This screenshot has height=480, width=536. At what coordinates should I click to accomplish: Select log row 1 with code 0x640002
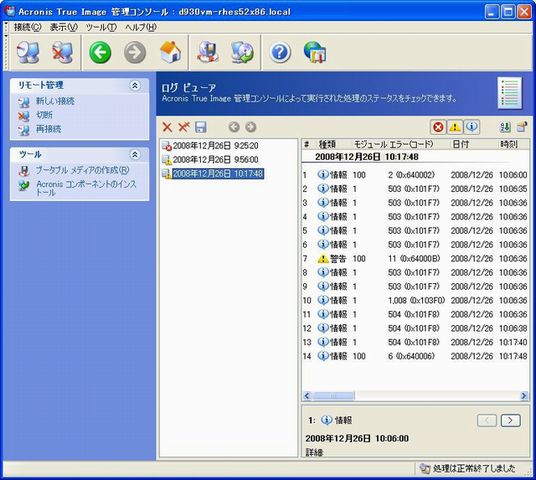point(415,175)
